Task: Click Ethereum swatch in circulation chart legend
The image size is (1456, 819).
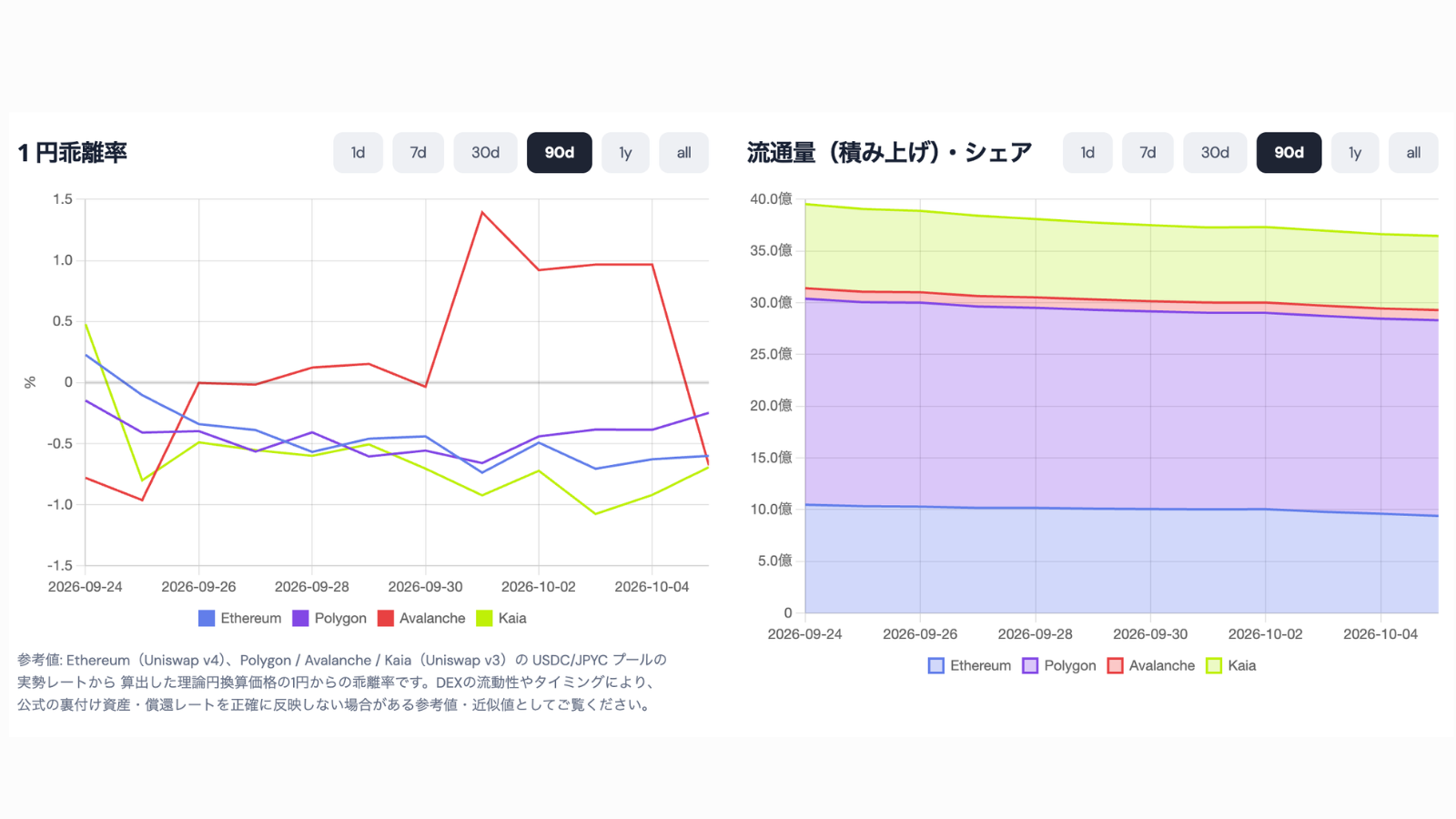Action: pos(936,666)
